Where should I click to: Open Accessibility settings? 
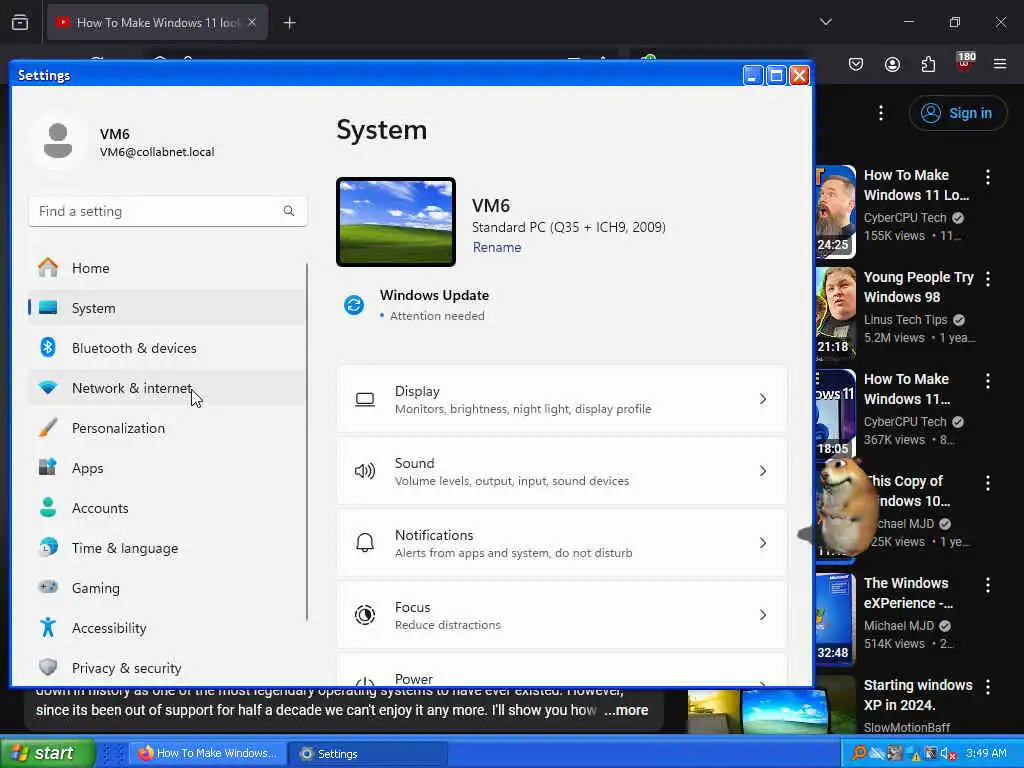pyautogui.click(x=167, y=628)
